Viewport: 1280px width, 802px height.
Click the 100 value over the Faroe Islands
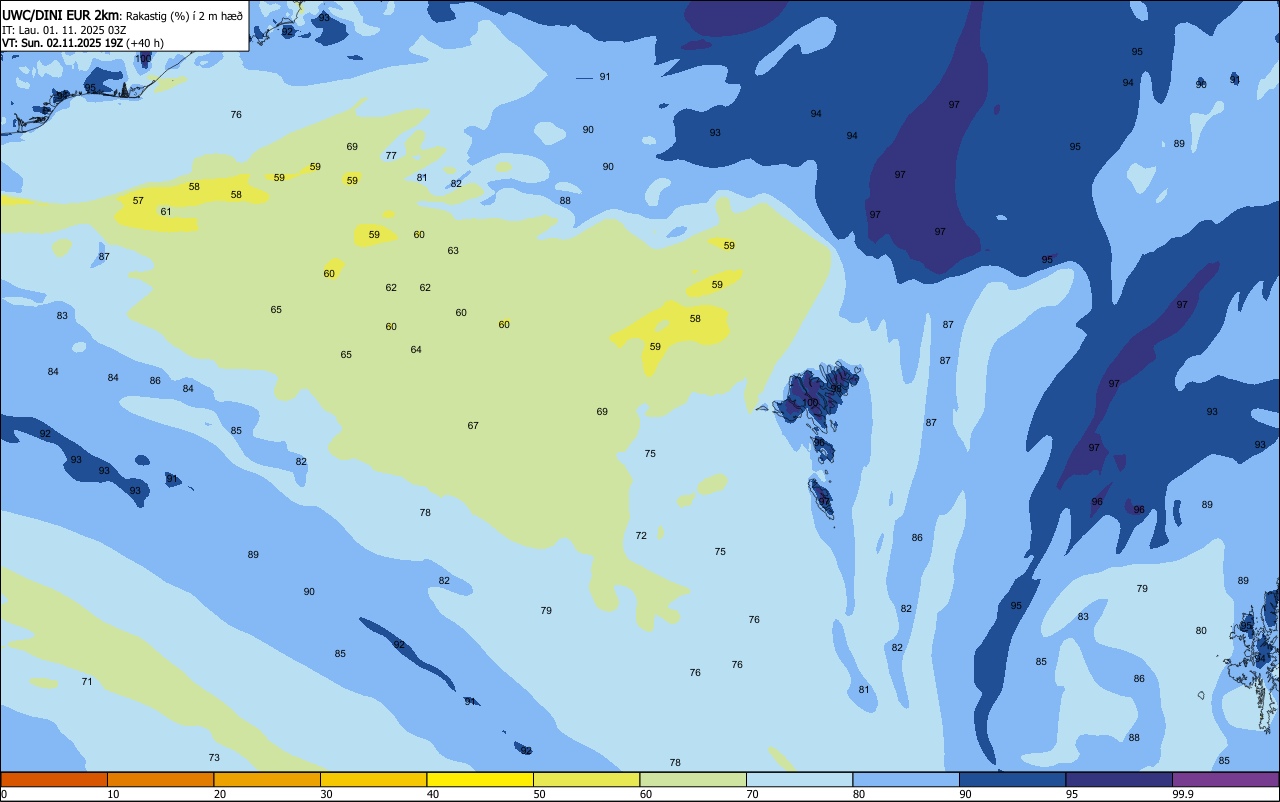(x=810, y=403)
